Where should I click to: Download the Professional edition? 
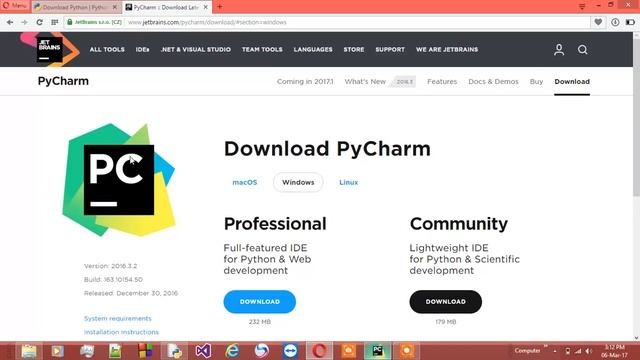pyautogui.click(x=260, y=302)
